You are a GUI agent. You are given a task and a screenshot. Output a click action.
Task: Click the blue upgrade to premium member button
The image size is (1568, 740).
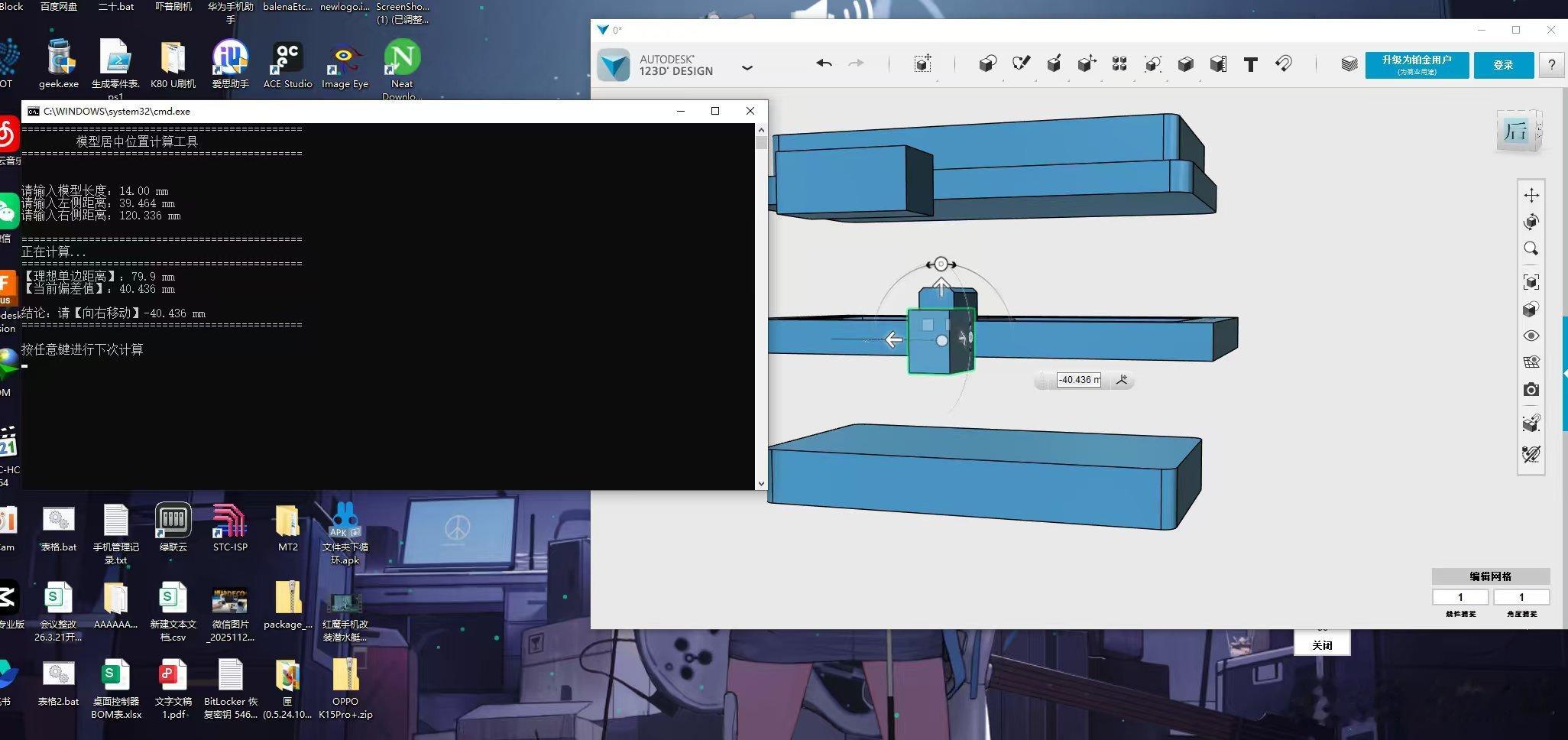click(1417, 65)
